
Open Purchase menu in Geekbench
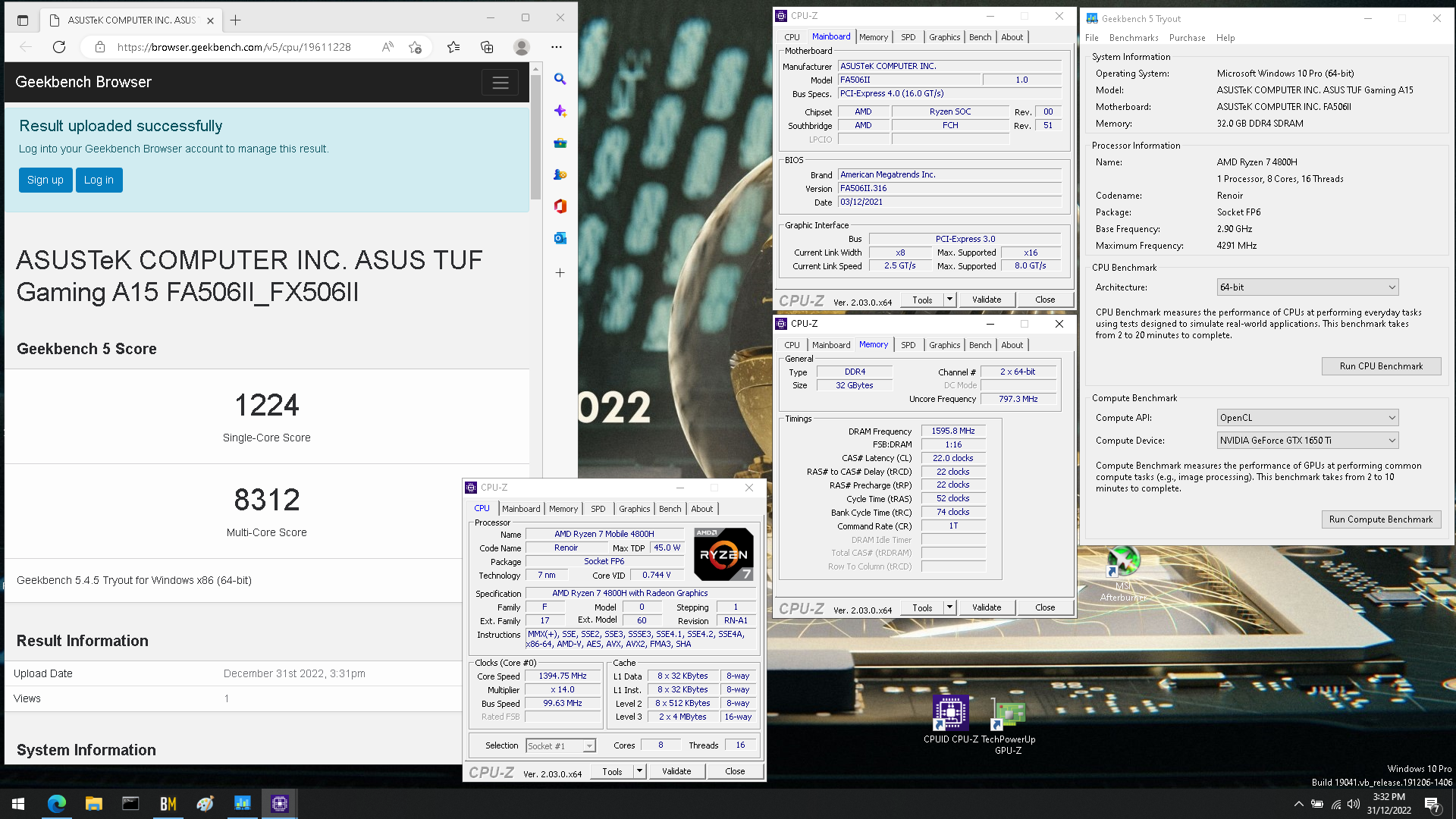pos(1187,38)
